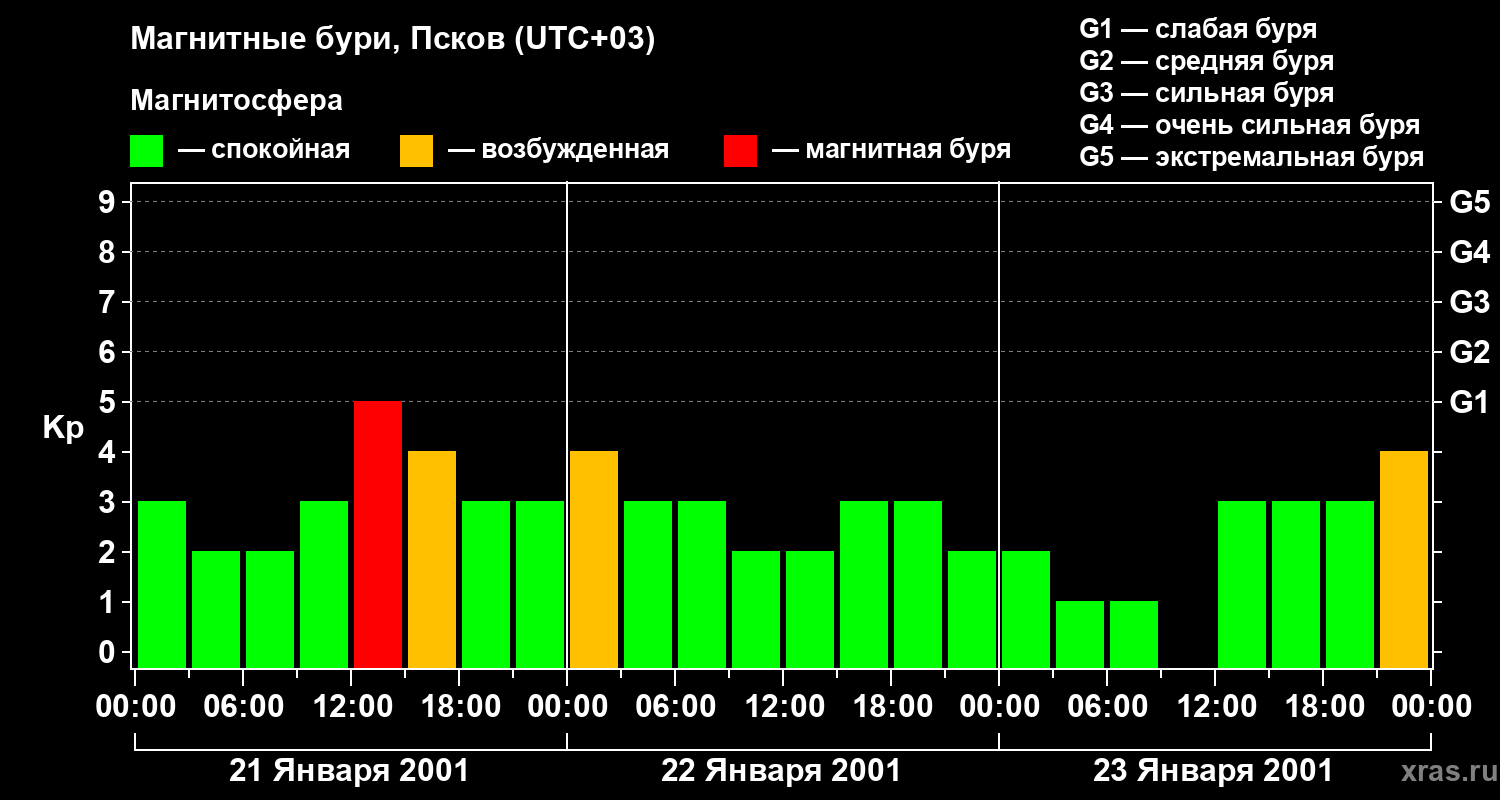The width and height of the screenshot is (1500, 800).
Task: Click the G1 storm level axis label
Action: pos(1469,402)
